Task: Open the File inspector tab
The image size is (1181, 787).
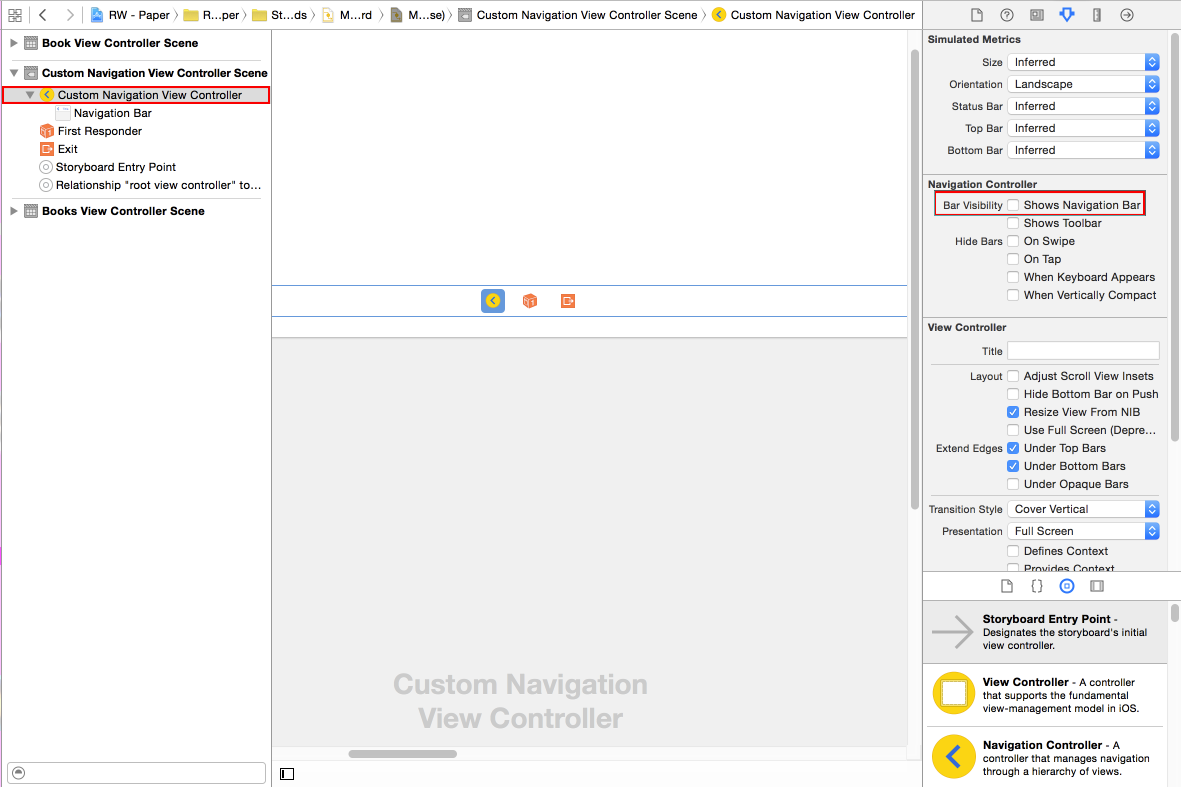Action: pyautogui.click(x=977, y=15)
